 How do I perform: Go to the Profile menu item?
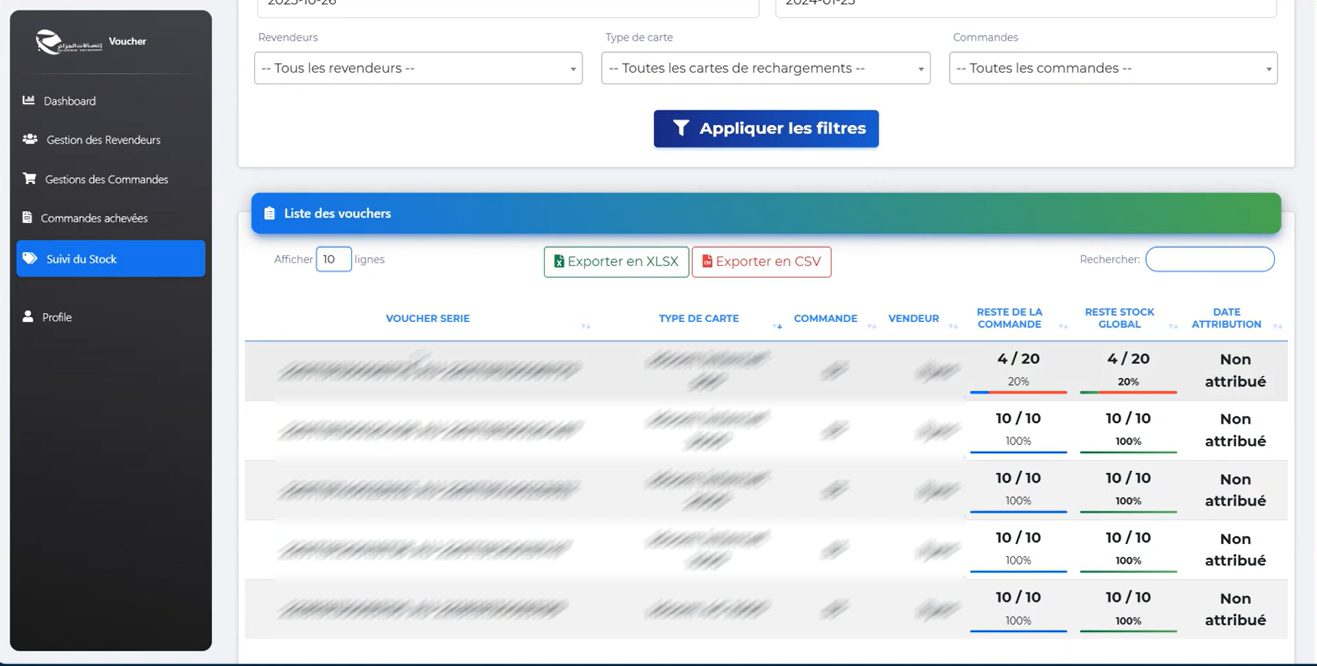pyautogui.click(x=57, y=317)
